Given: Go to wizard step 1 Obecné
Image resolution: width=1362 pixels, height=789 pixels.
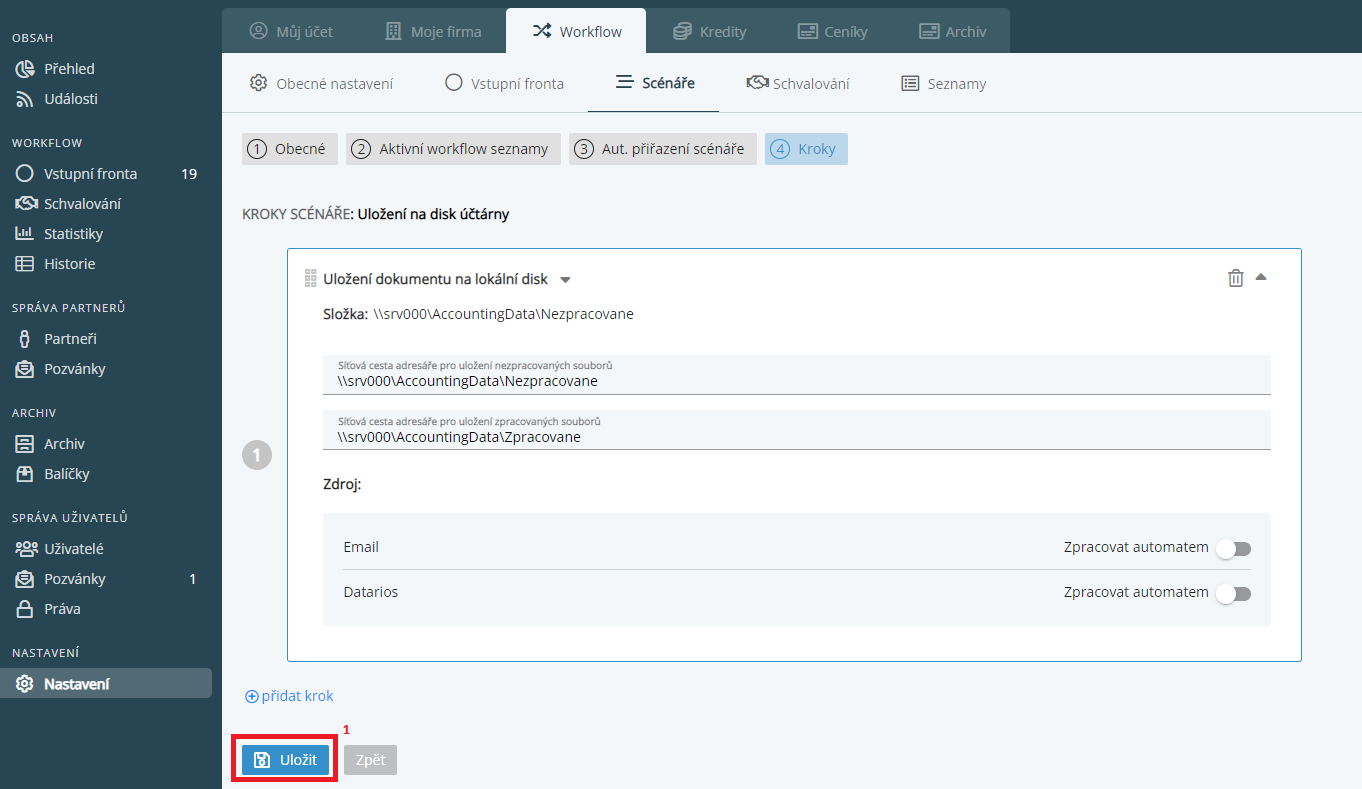Looking at the screenshot, I should pyautogui.click(x=290, y=149).
